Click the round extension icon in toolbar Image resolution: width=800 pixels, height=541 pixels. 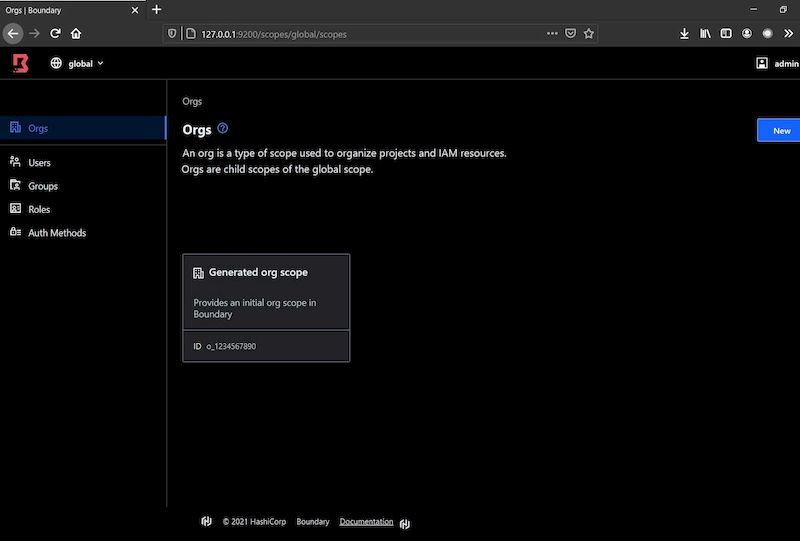767,34
